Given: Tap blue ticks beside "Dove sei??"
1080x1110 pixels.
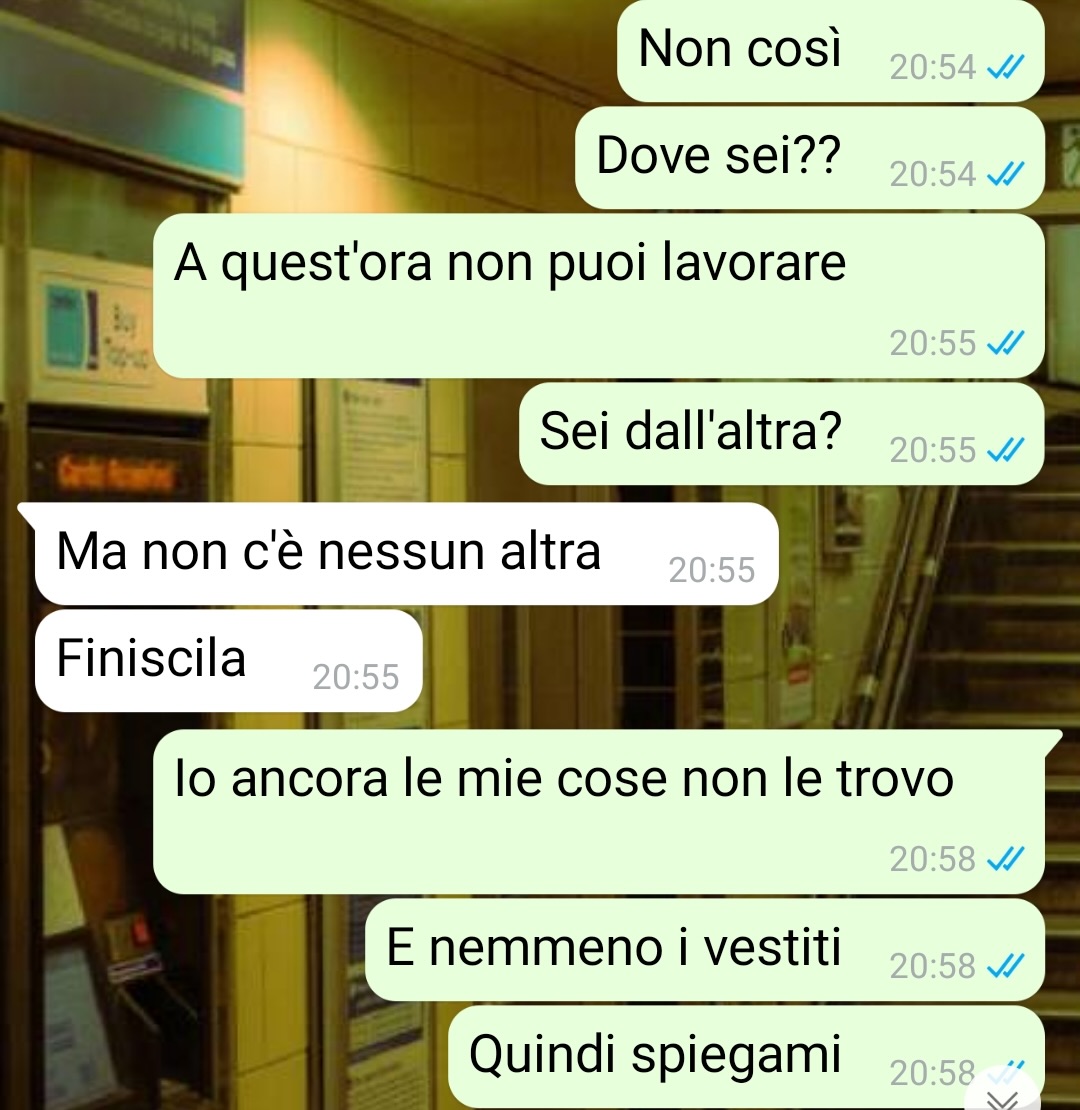Looking at the screenshot, I should [x=1006, y=174].
